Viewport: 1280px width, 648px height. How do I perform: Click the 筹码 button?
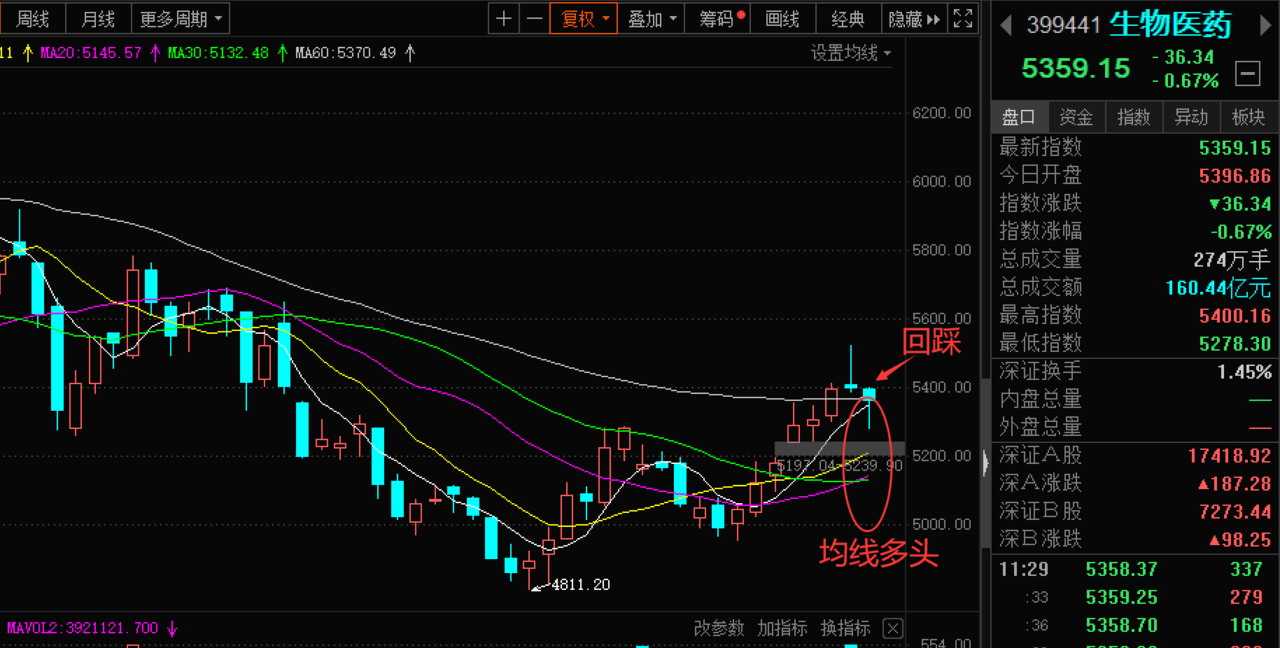tap(719, 18)
